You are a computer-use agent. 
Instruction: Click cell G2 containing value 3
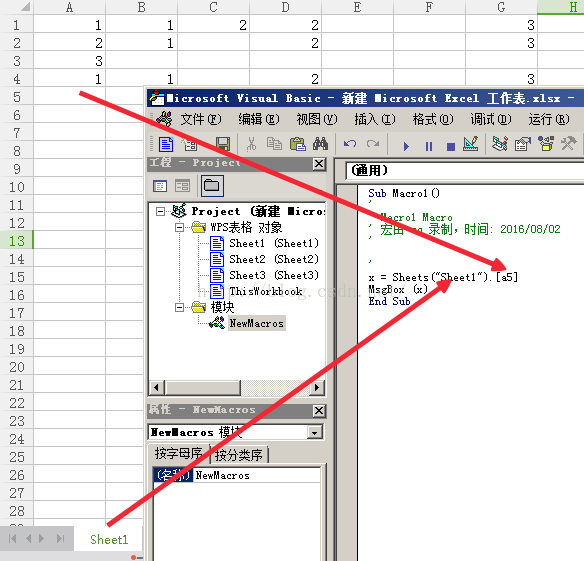tap(501, 43)
